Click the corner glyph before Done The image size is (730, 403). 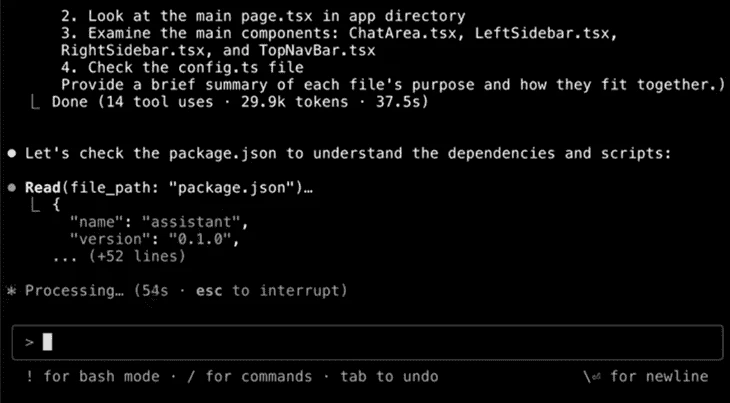pos(36,102)
